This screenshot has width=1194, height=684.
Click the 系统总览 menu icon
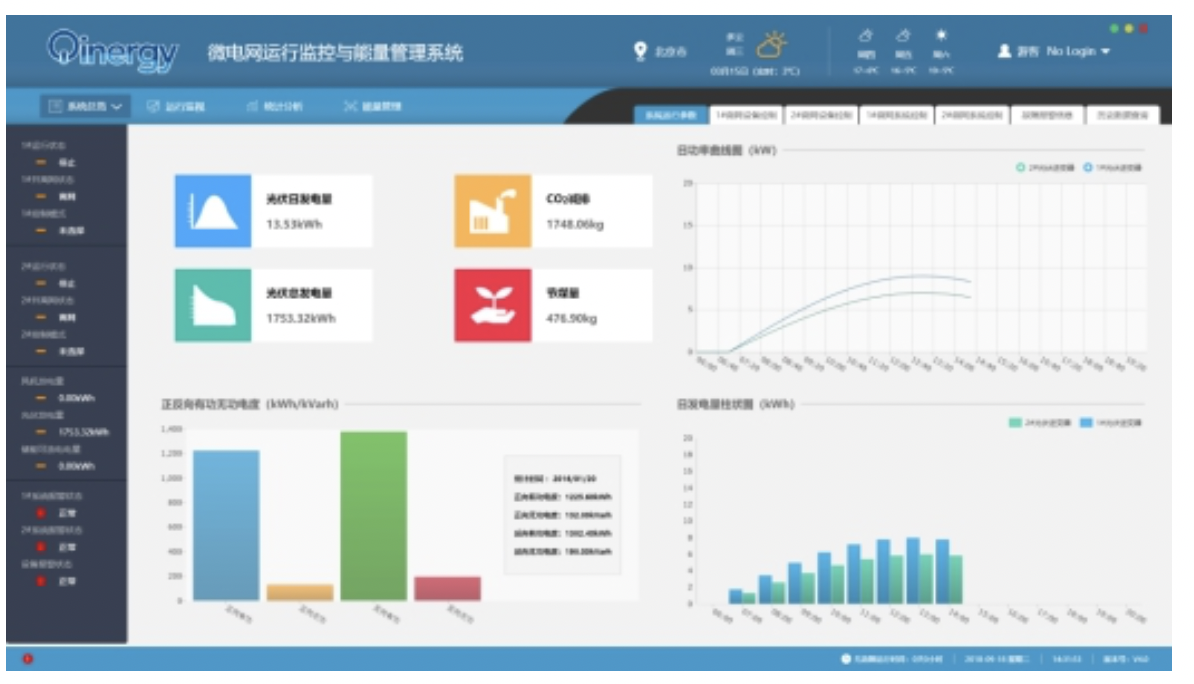pyautogui.click(x=55, y=106)
